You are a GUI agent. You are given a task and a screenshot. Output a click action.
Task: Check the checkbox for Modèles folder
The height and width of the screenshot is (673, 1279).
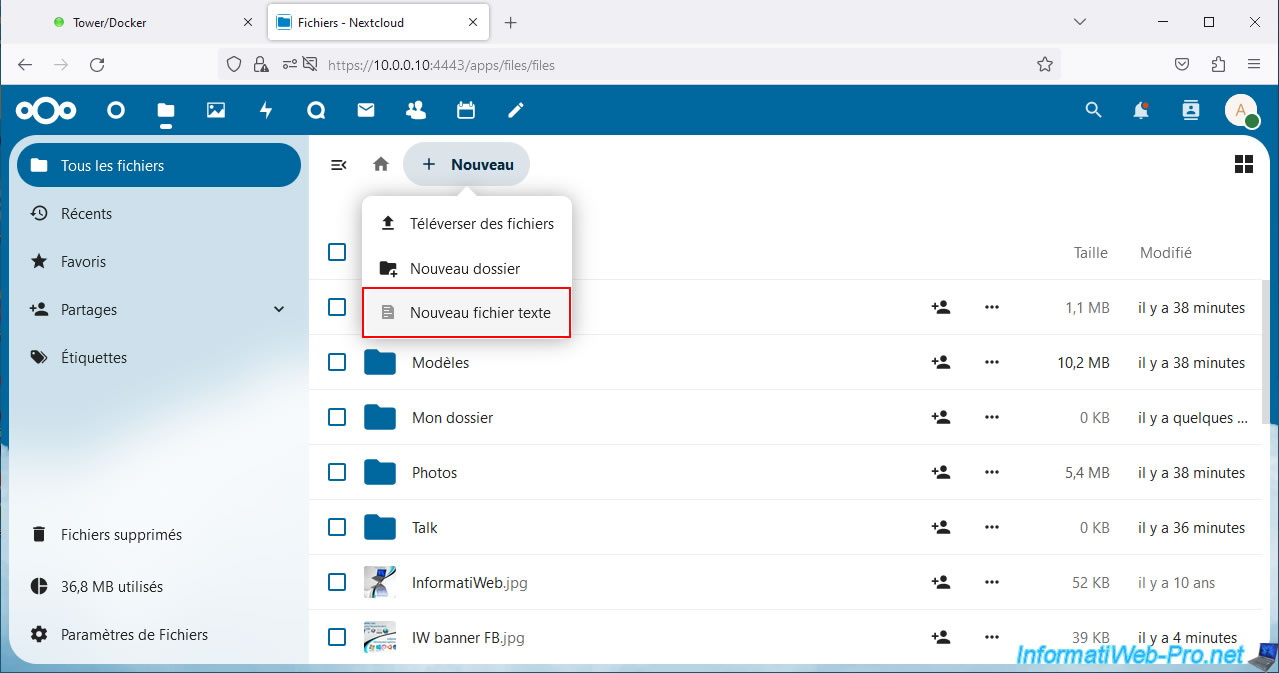(337, 362)
